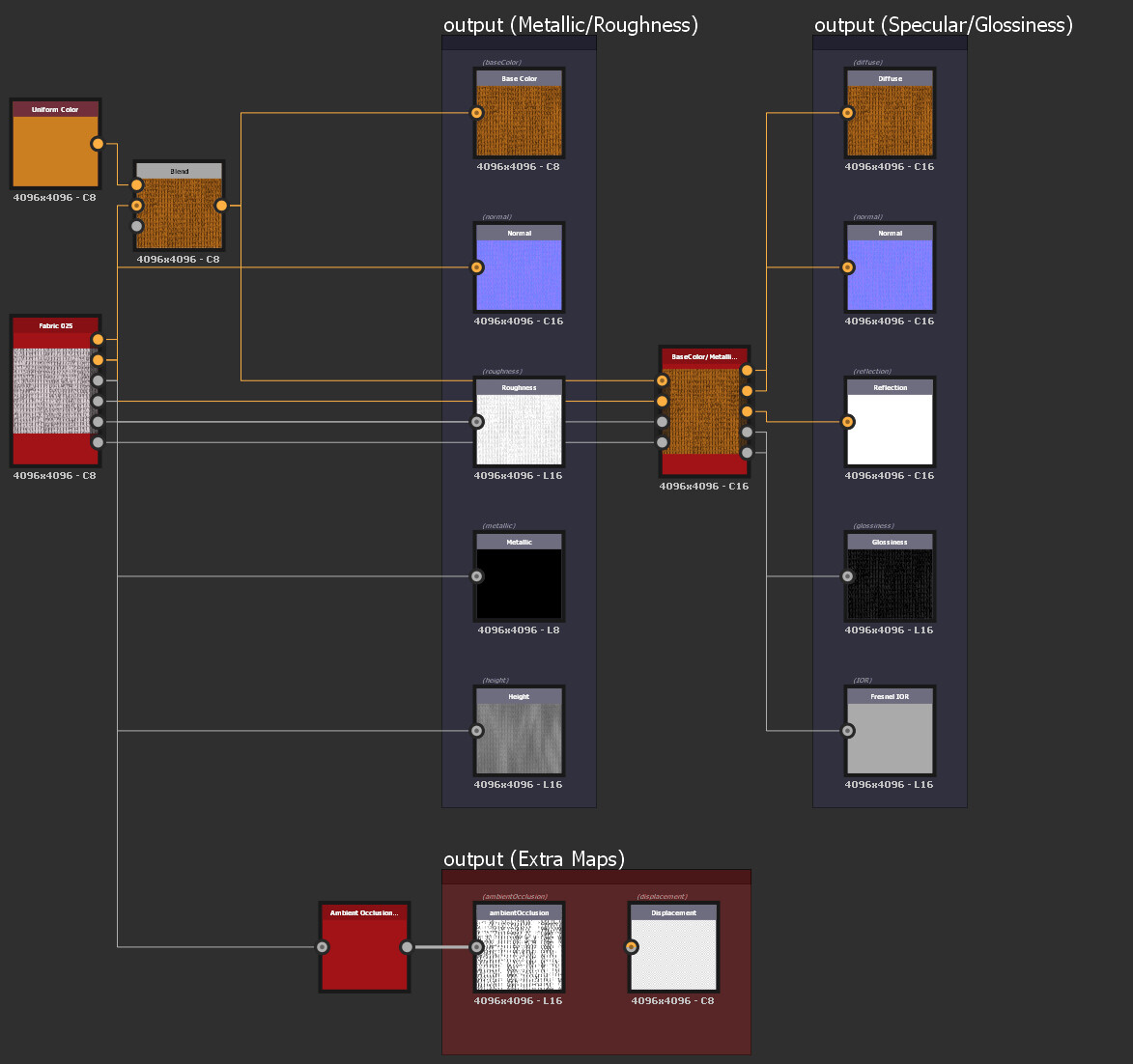The width and height of the screenshot is (1133, 1064).
Task: Select the Fresnel IOR output node
Action: pyautogui.click(x=891, y=731)
